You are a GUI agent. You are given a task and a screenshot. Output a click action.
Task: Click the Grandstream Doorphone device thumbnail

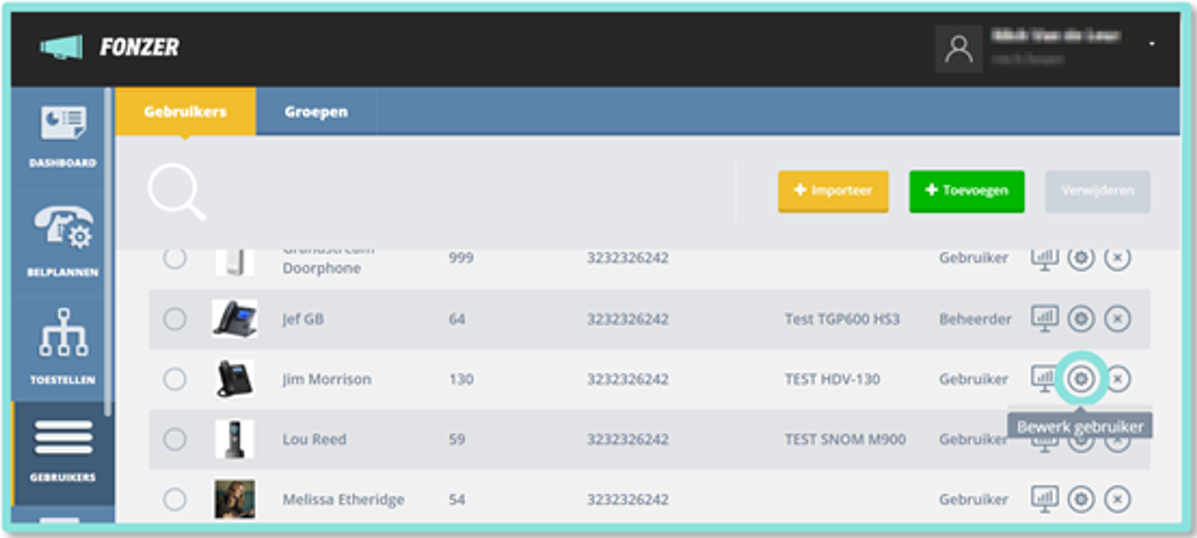point(234,261)
